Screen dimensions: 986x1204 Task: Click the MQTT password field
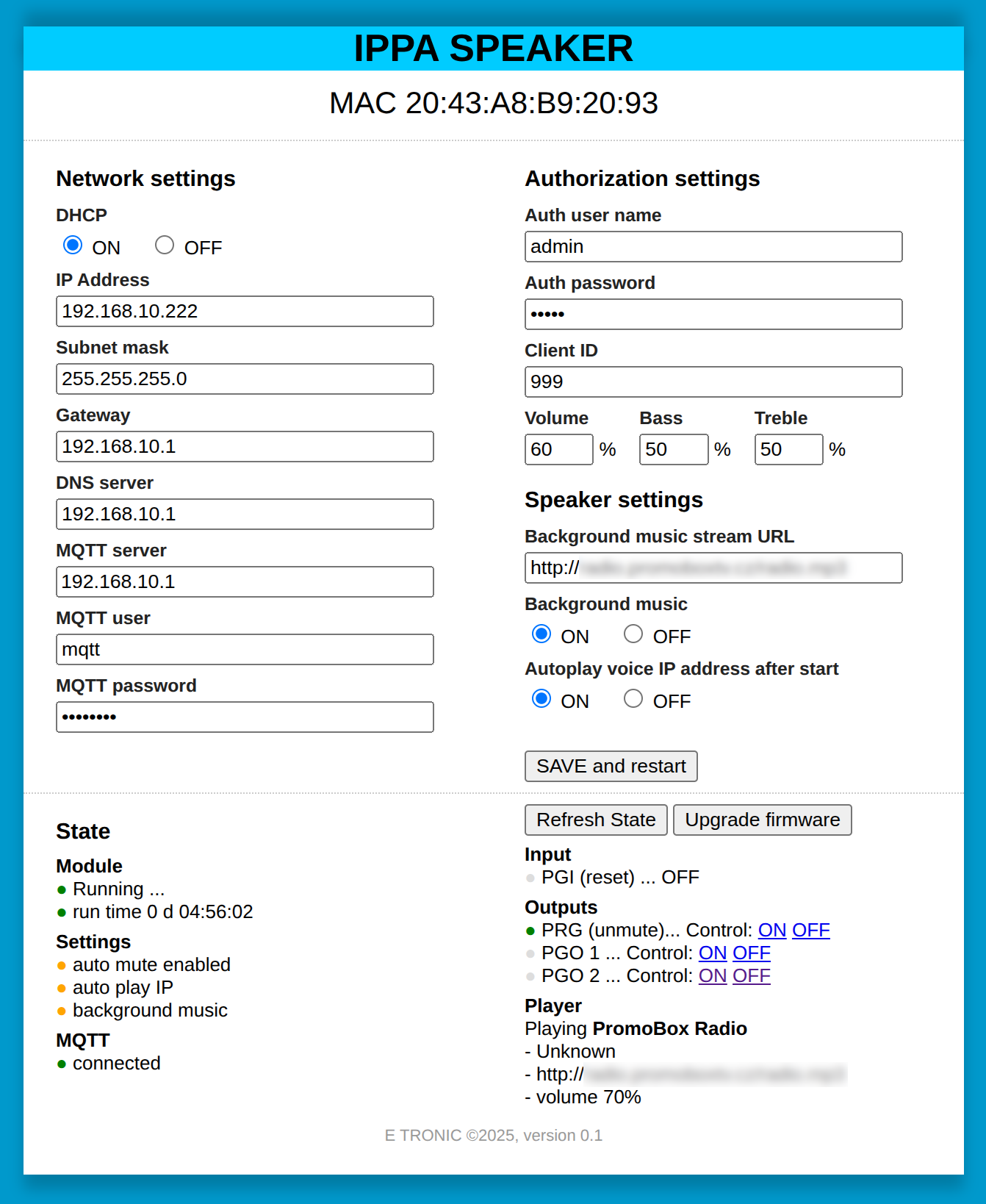click(x=245, y=717)
